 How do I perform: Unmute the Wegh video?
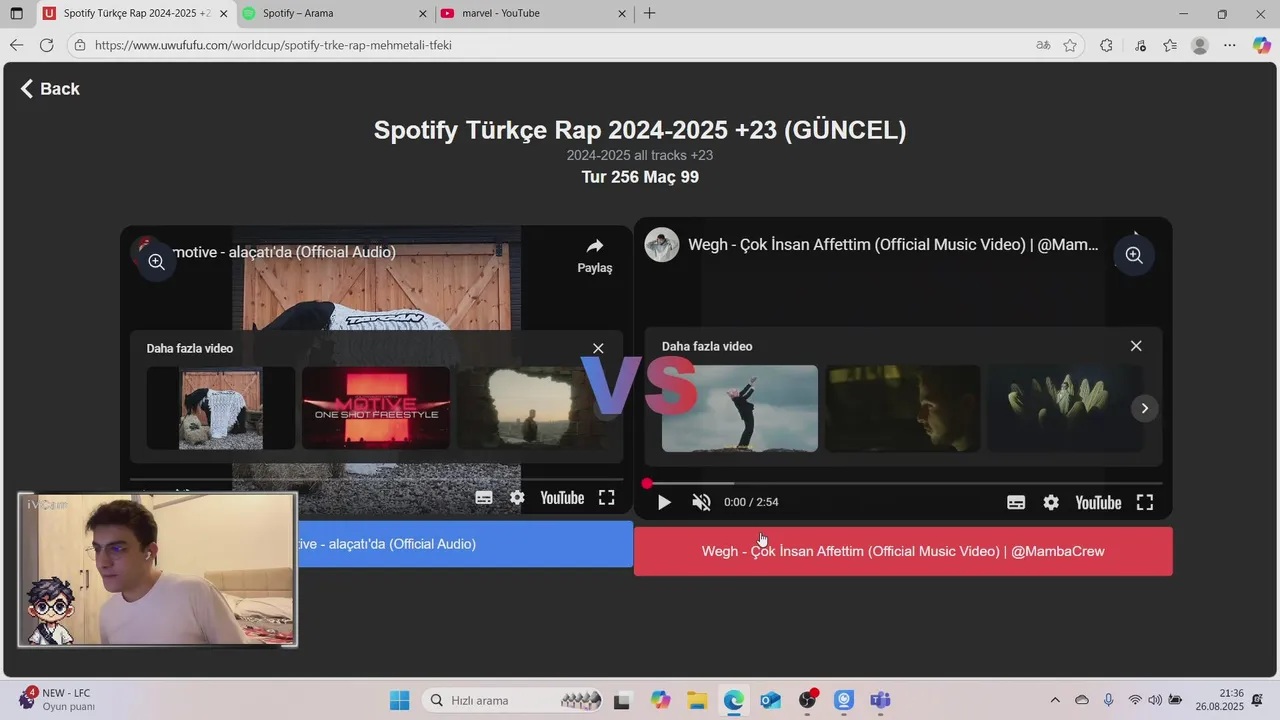(701, 502)
